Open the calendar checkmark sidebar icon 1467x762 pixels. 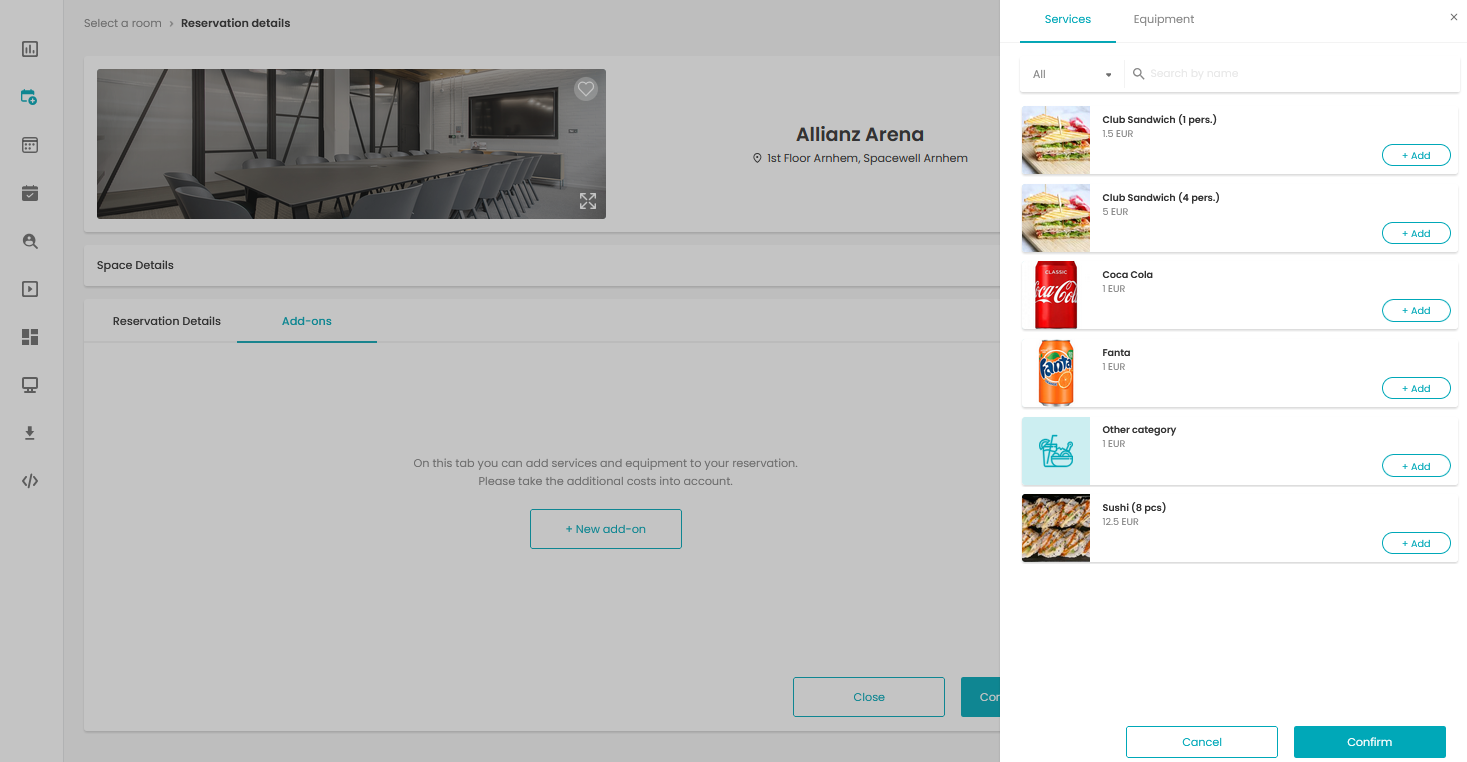point(30,193)
